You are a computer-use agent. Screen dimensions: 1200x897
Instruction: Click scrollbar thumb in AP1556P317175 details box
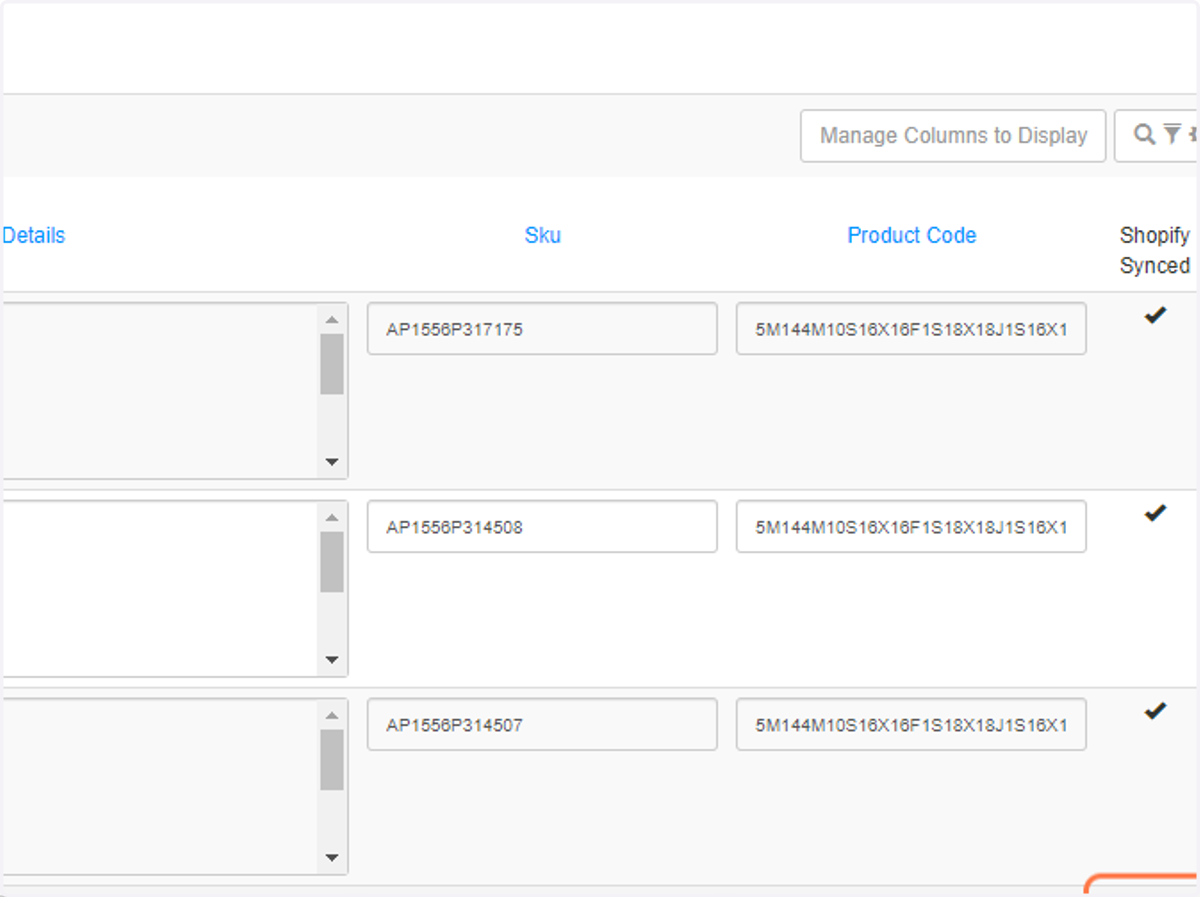[x=332, y=364]
